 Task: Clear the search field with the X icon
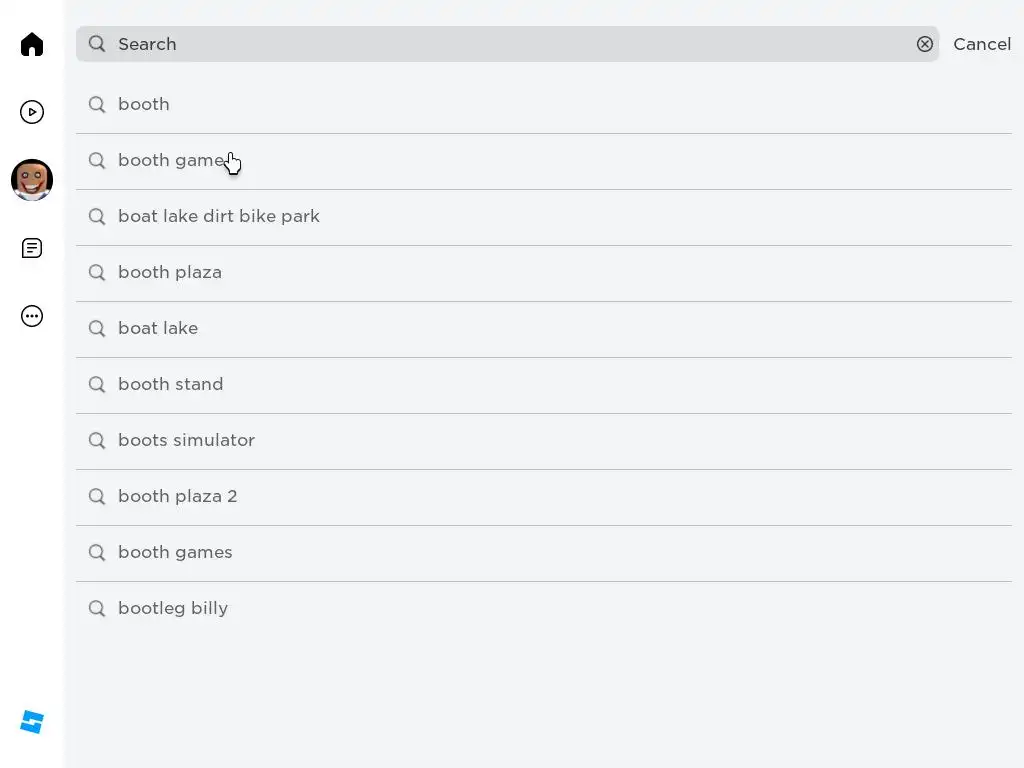(x=925, y=44)
